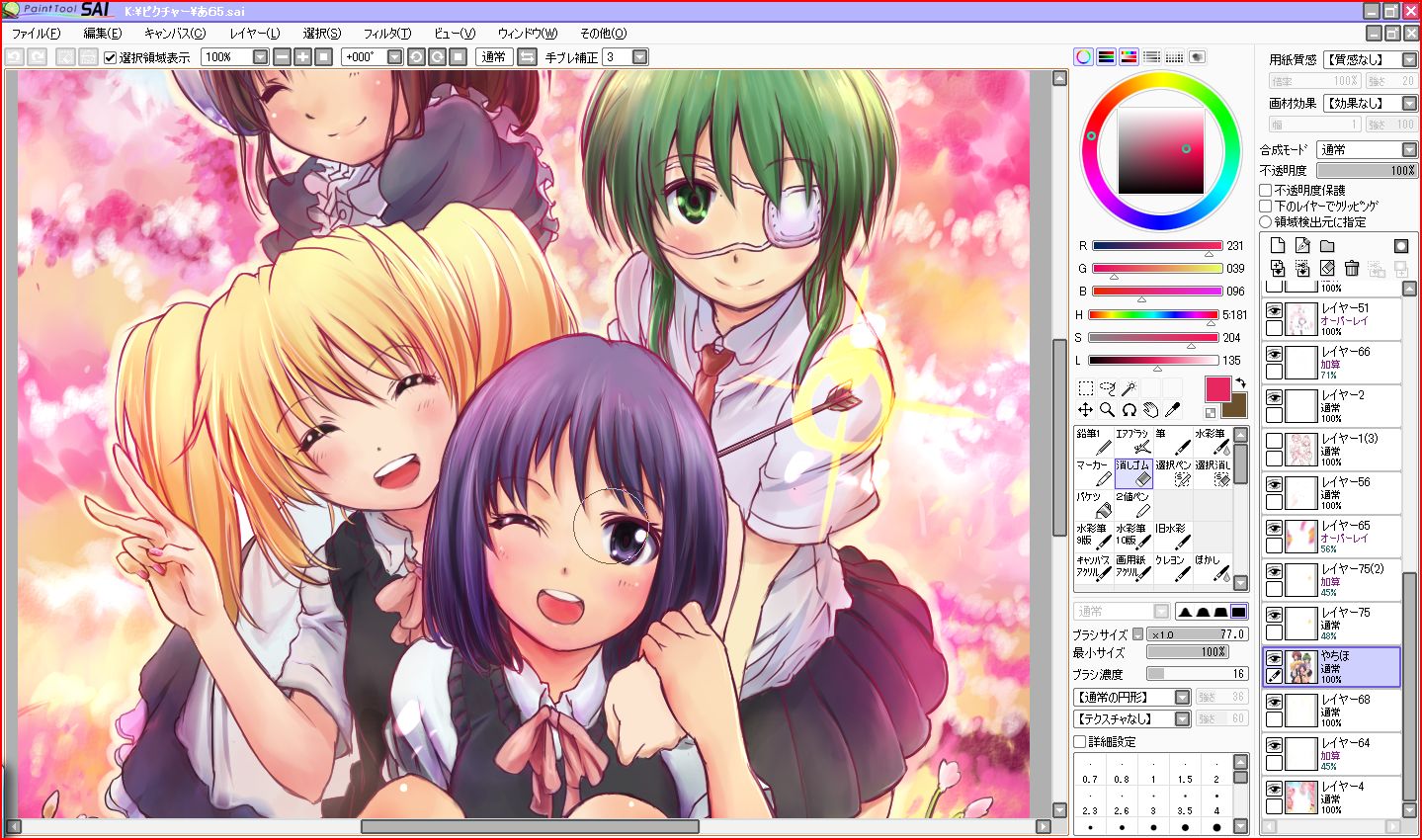
Task: Open the フィルタ(T) menu
Action: point(387,34)
